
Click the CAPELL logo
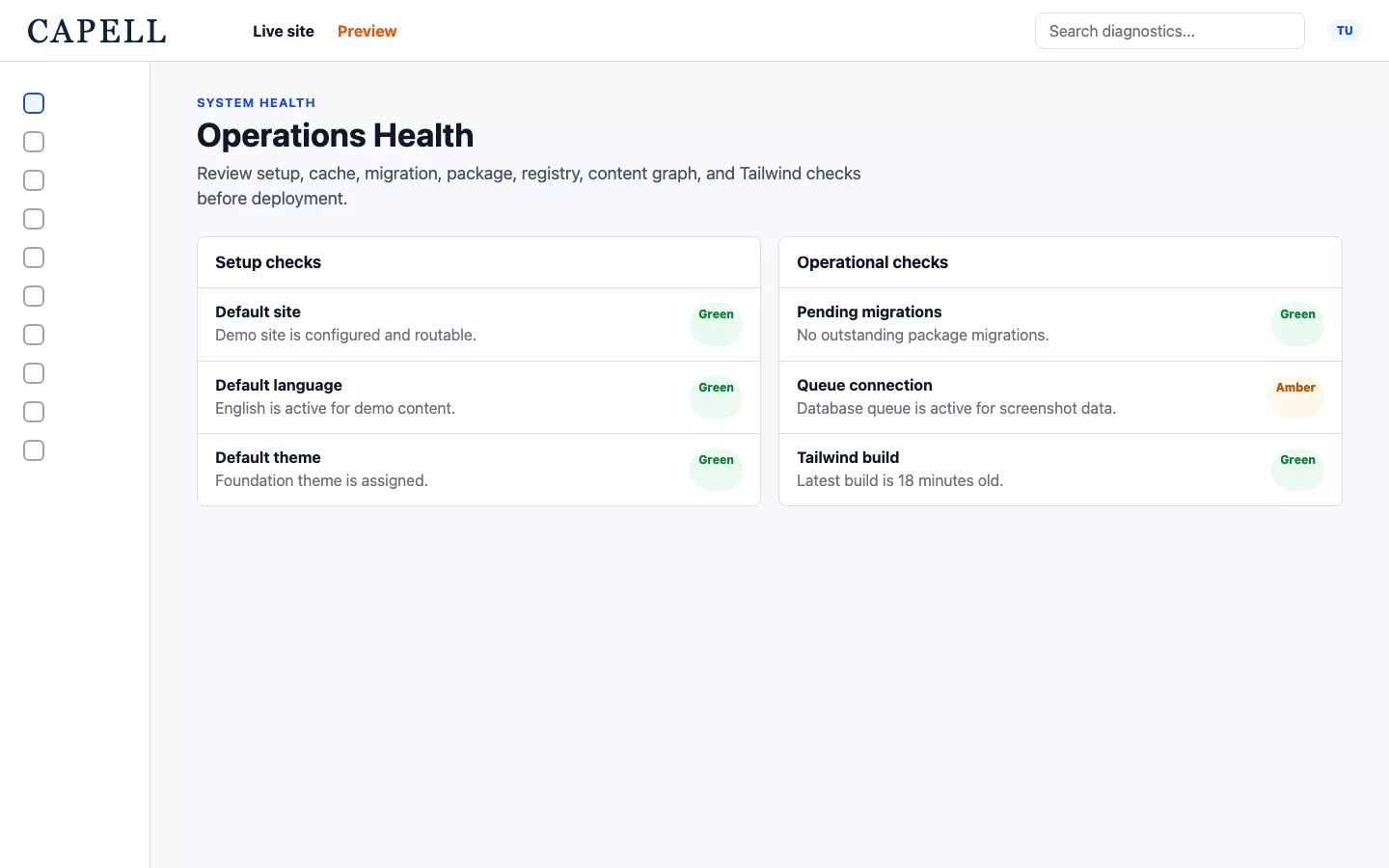point(96,31)
